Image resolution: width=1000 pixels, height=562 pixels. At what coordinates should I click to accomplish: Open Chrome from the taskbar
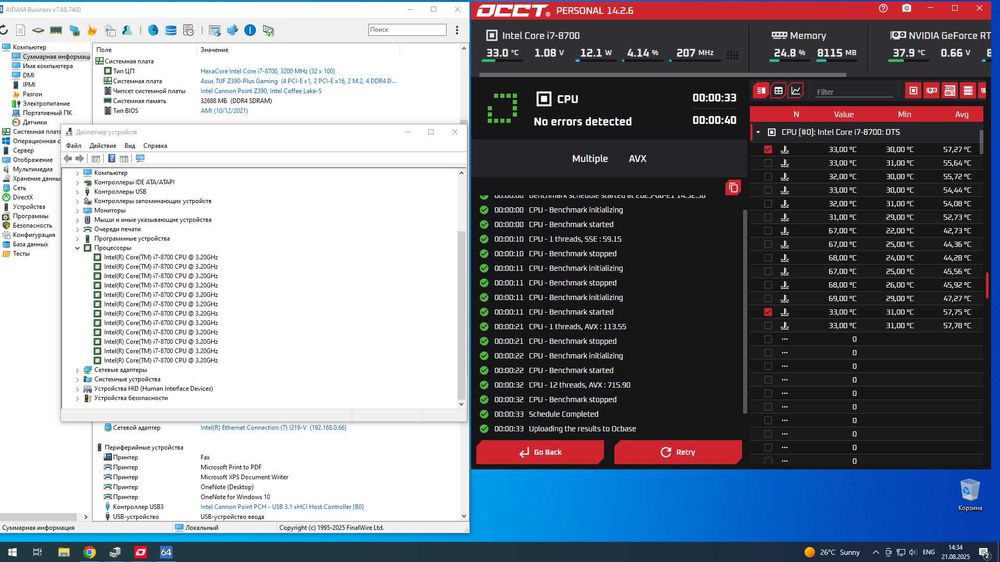(89, 552)
